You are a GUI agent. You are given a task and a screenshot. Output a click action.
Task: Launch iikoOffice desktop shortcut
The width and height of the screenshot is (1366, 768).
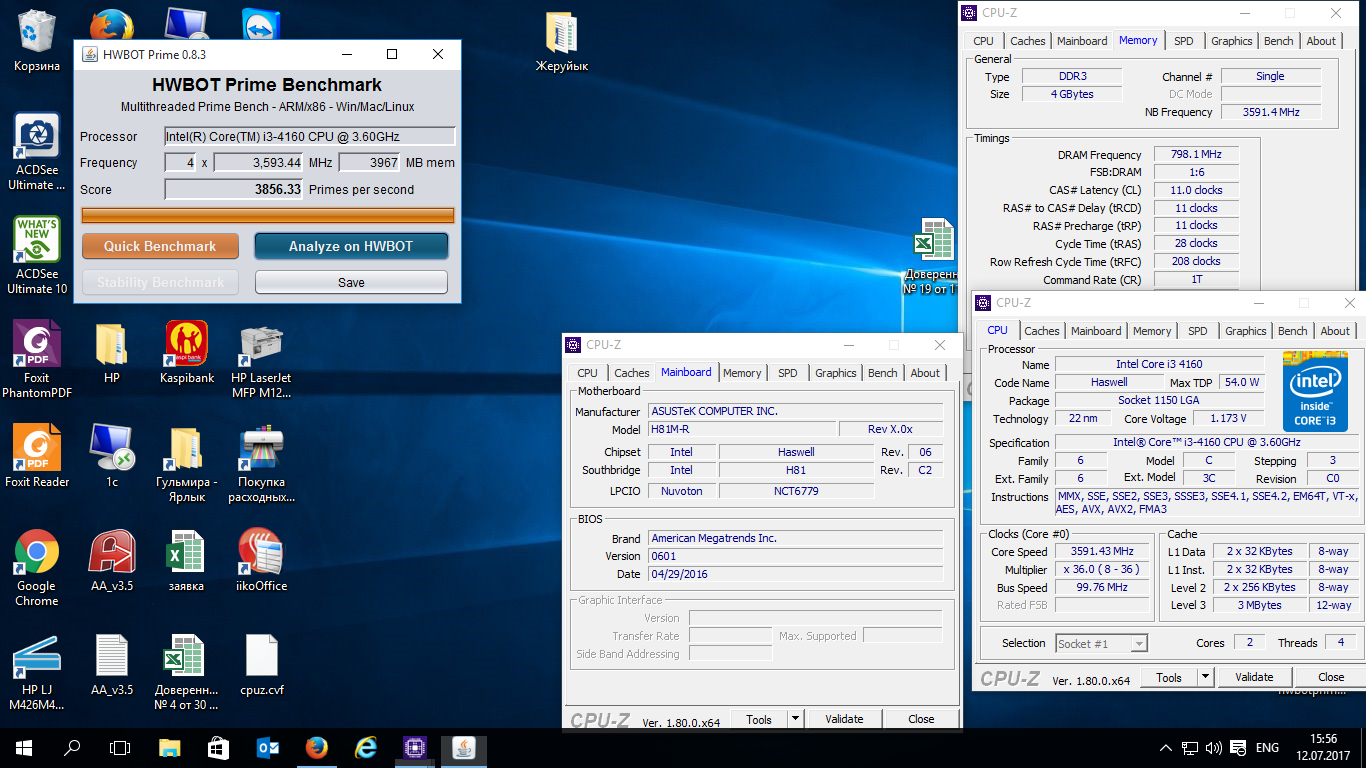[261, 560]
